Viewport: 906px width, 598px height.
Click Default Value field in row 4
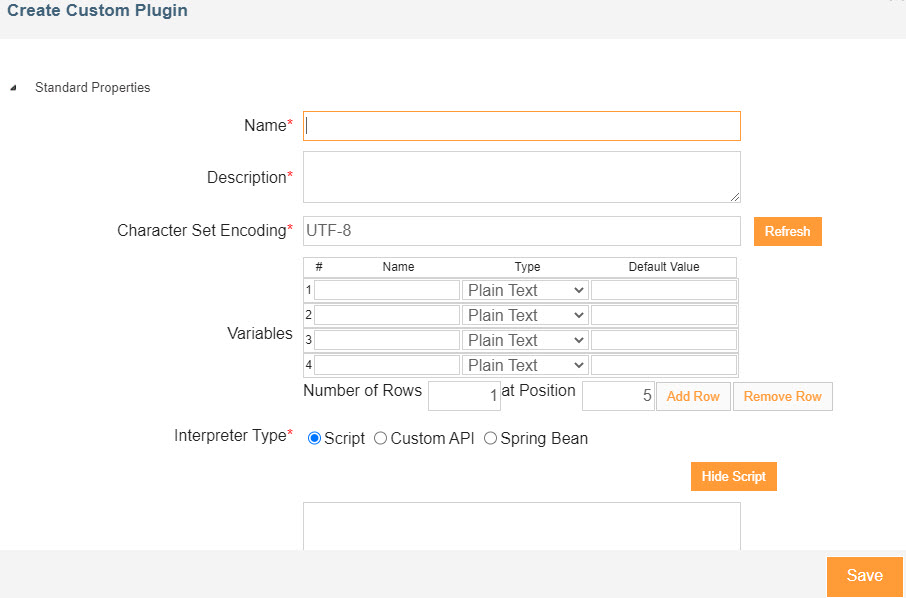[x=664, y=365]
